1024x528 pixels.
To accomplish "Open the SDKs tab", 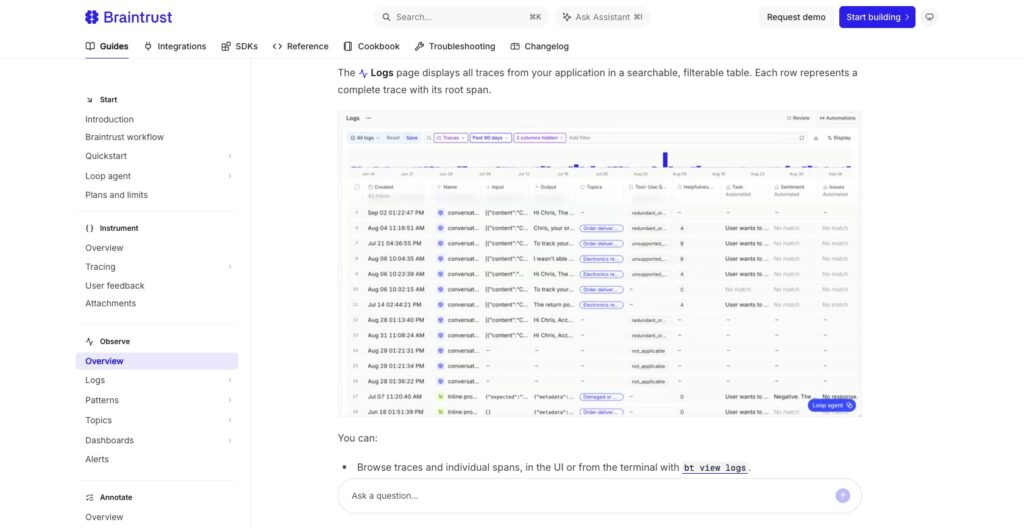I will [240, 46].
